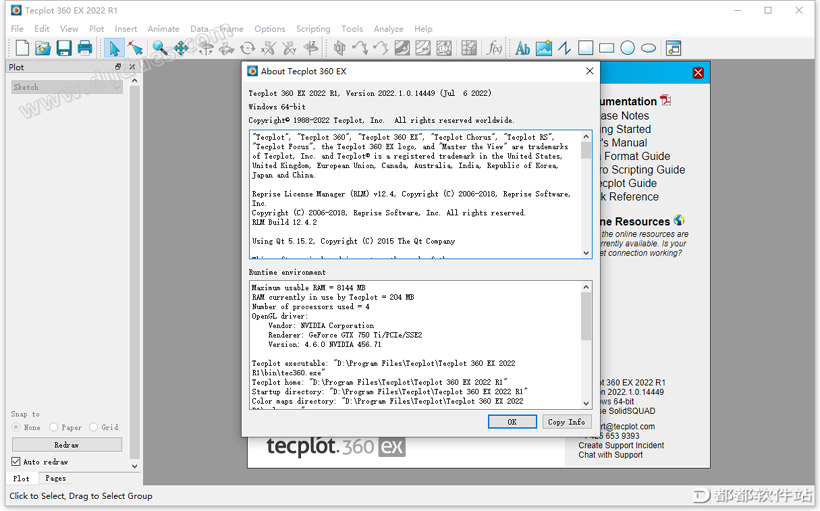Click down arrow of Runtime environment scrollbar
Image resolution: width=820 pixels, height=511 pixels.
pos(586,403)
